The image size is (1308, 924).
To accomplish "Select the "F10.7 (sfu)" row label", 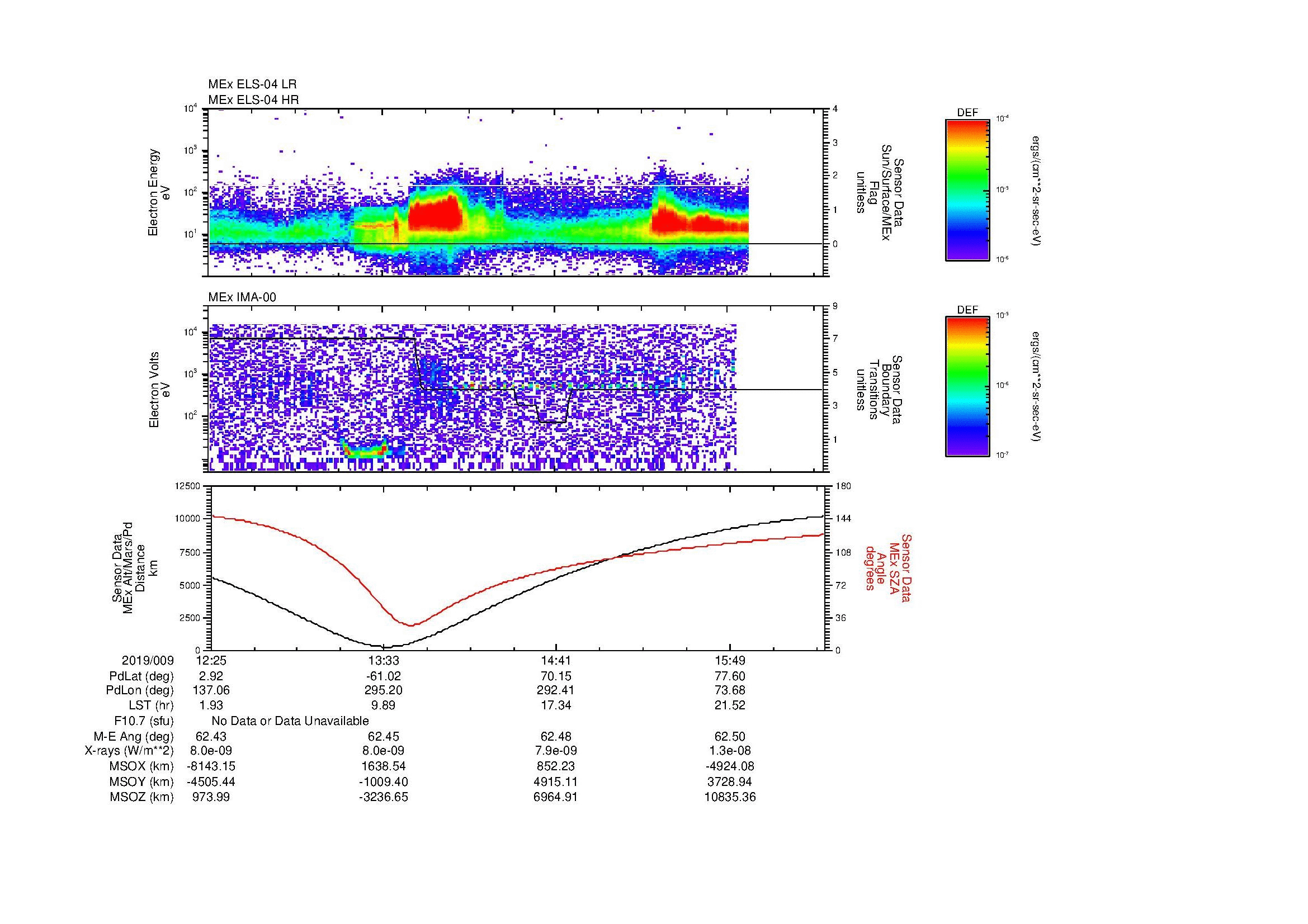I will click(x=144, y=721).
